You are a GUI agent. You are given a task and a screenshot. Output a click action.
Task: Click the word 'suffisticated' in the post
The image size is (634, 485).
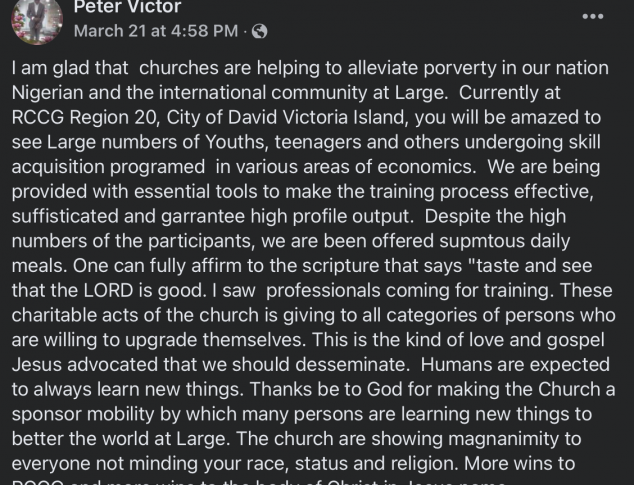pos(65,216)
